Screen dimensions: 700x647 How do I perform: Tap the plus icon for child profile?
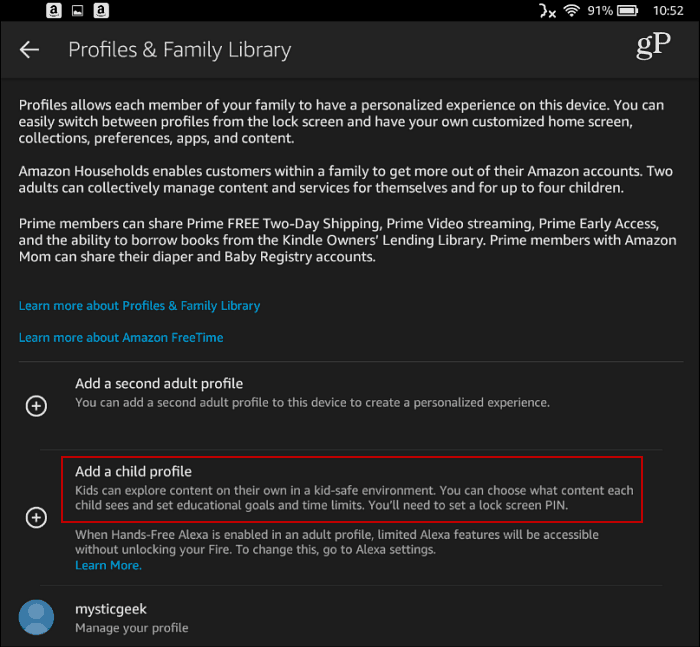pyautogui.click(x=36, y=518)
